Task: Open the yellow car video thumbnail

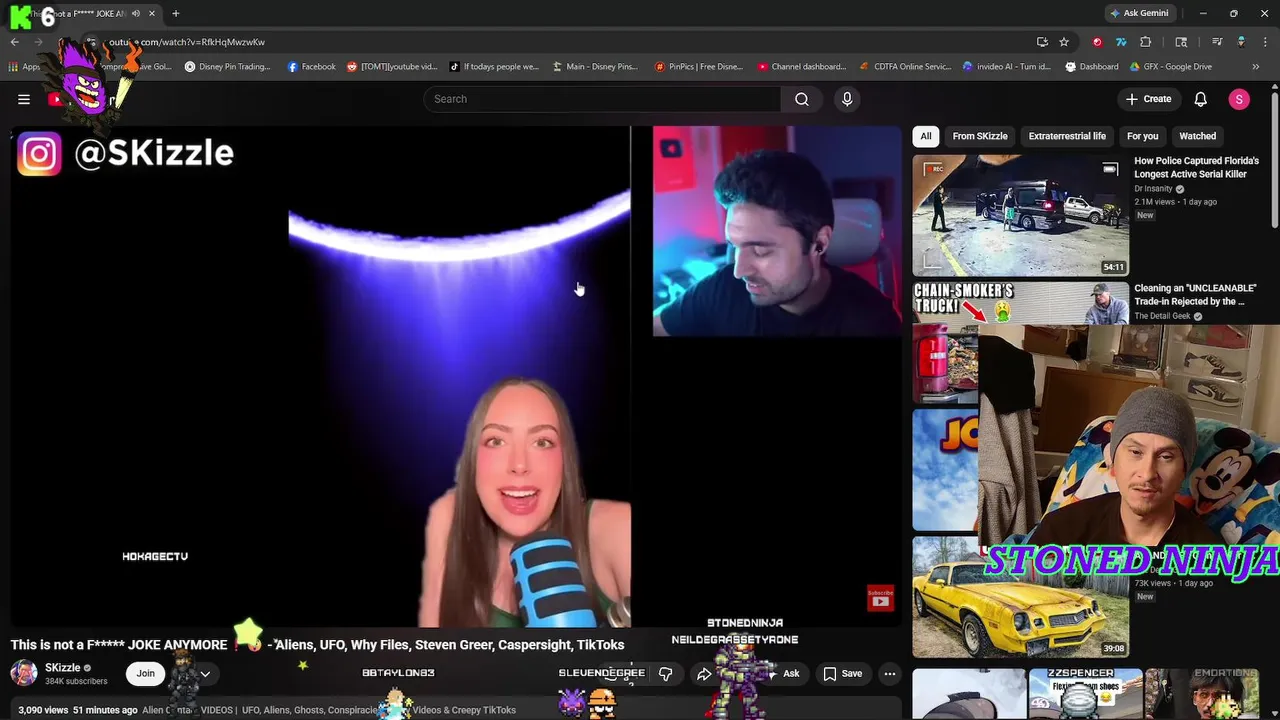Action: tap(1020, 597)
